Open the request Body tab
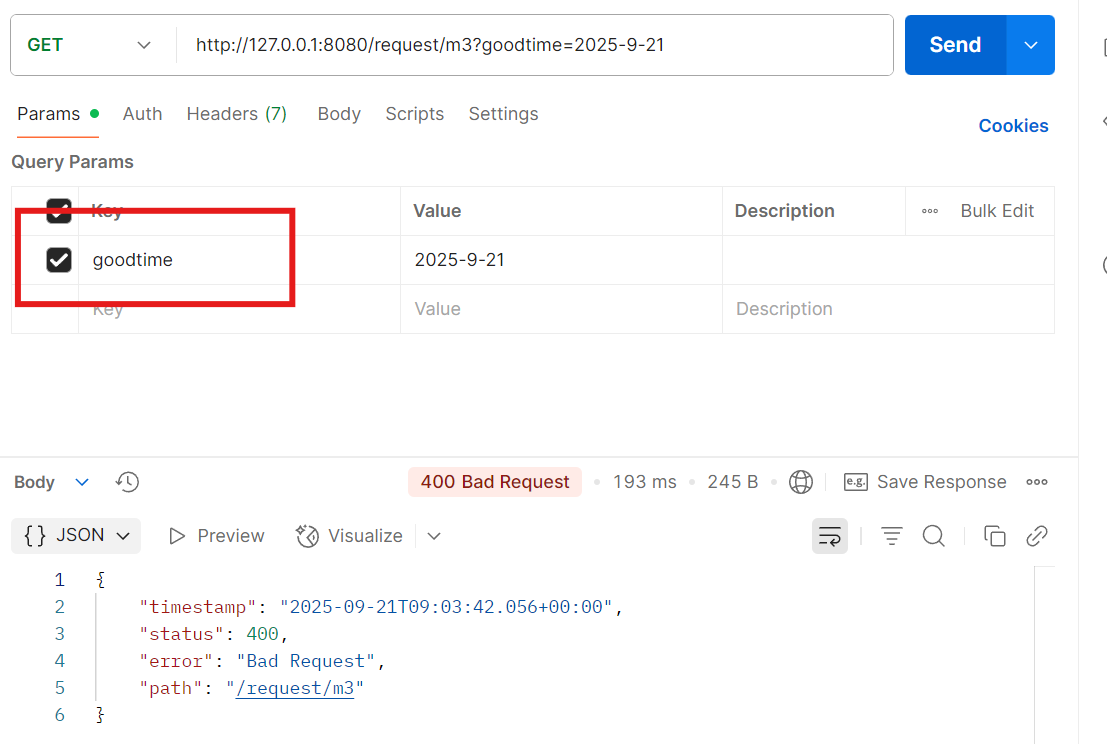 (339, 114)
